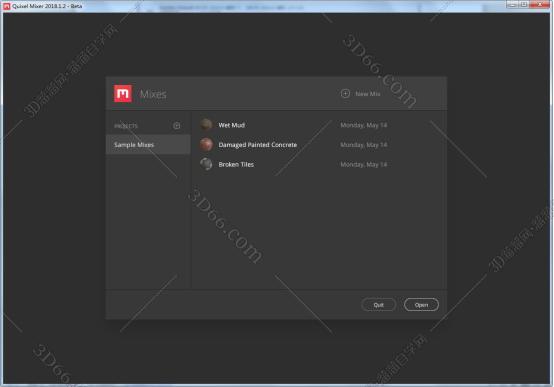This screenshot has height=387, width=554.
Task: Click the Open button
Action: (421, 305)
